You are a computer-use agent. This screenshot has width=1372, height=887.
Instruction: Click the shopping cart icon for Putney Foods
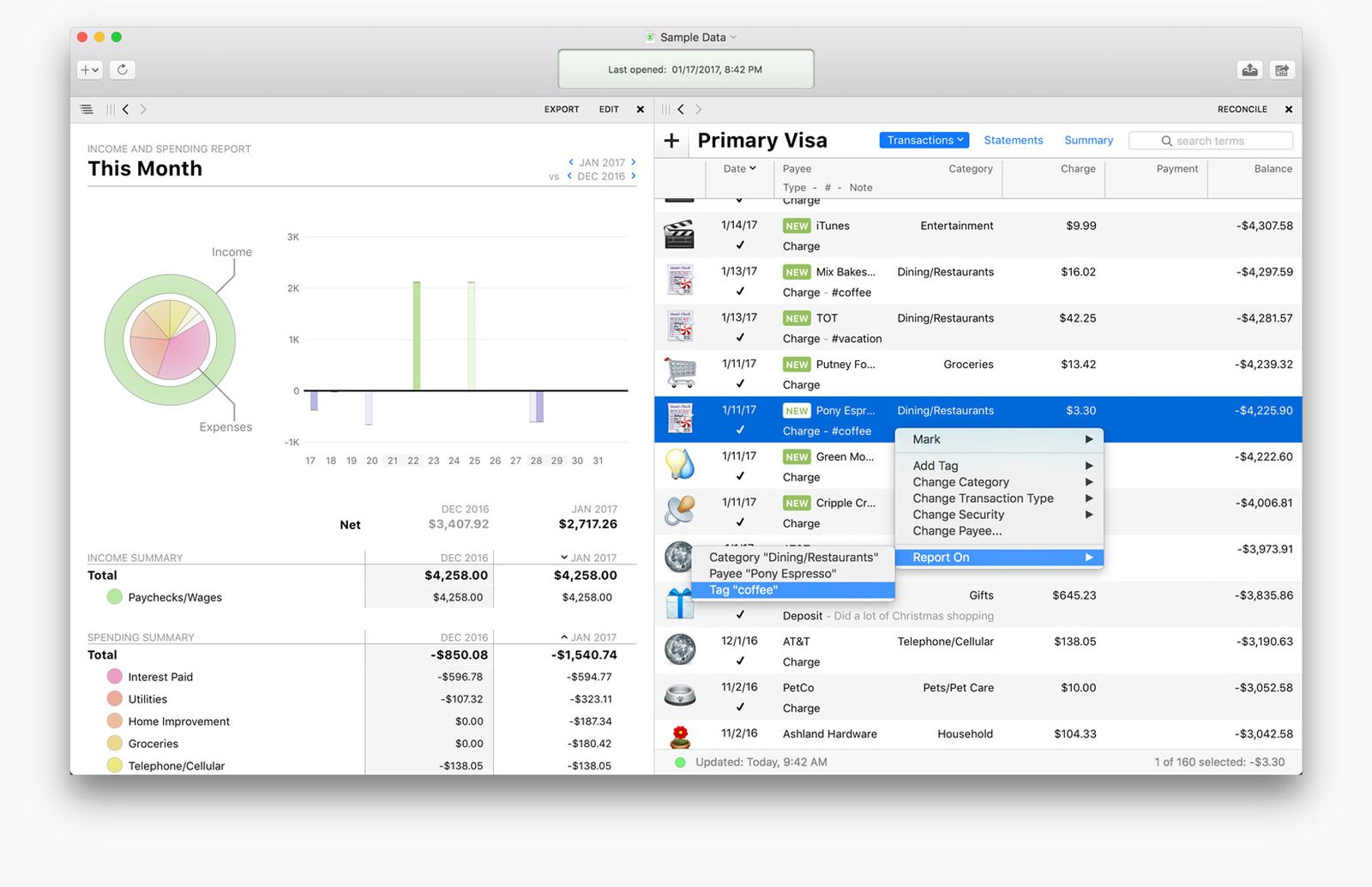[680, 371]
